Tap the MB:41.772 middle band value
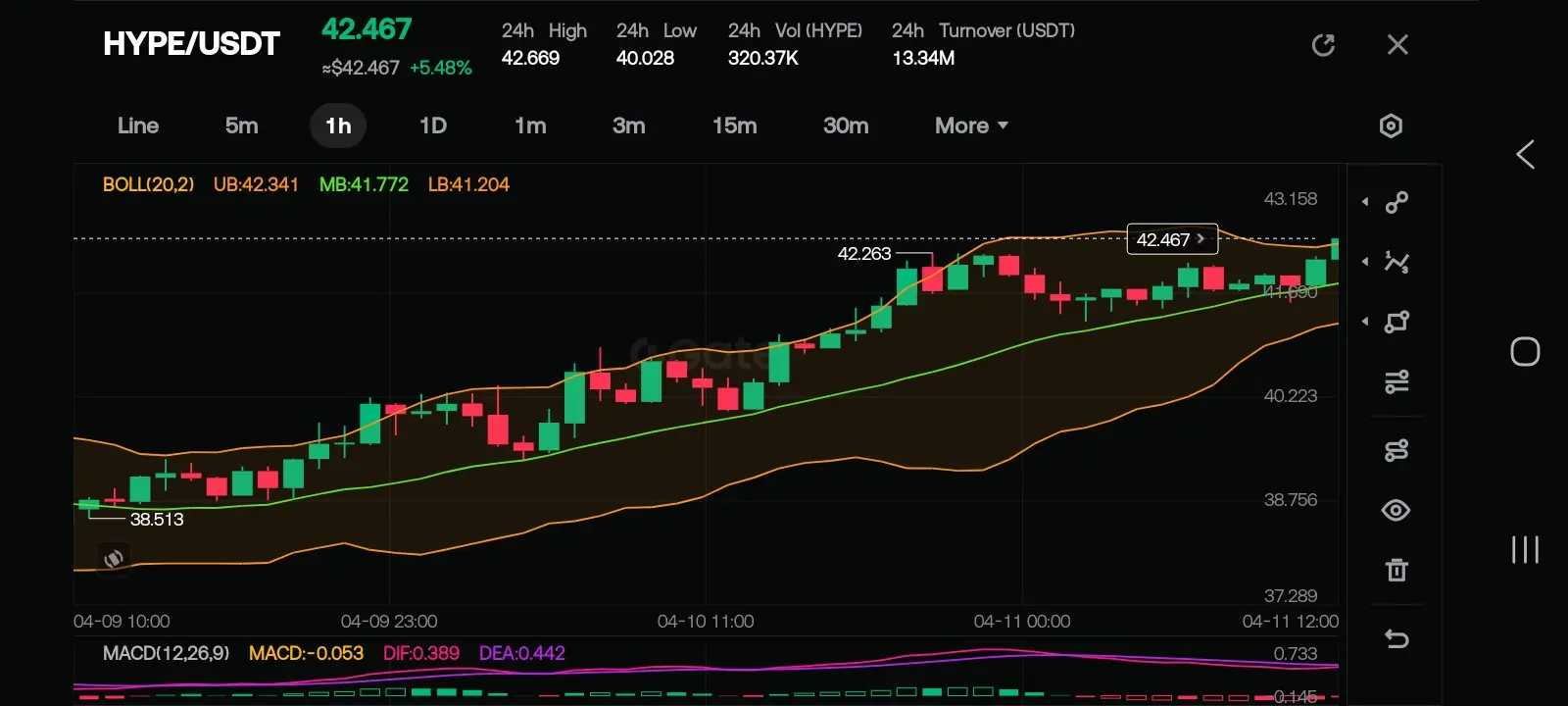This screenshot has width=1568, height=706. coord(364,184)
